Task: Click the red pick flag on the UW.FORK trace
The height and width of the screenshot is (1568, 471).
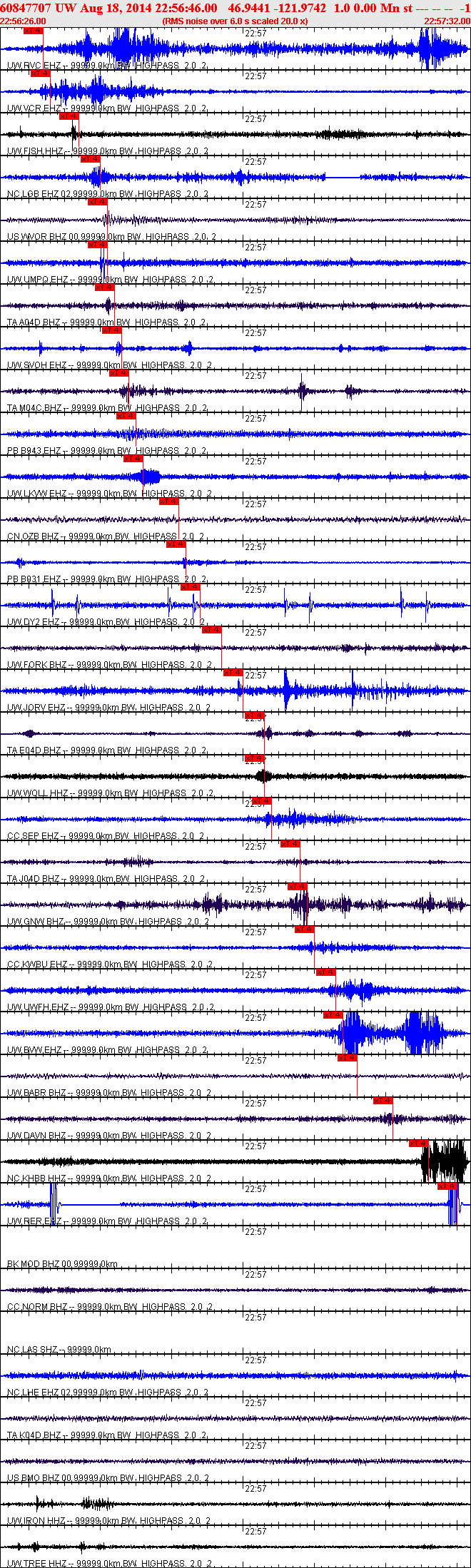Action: [212, 630]
